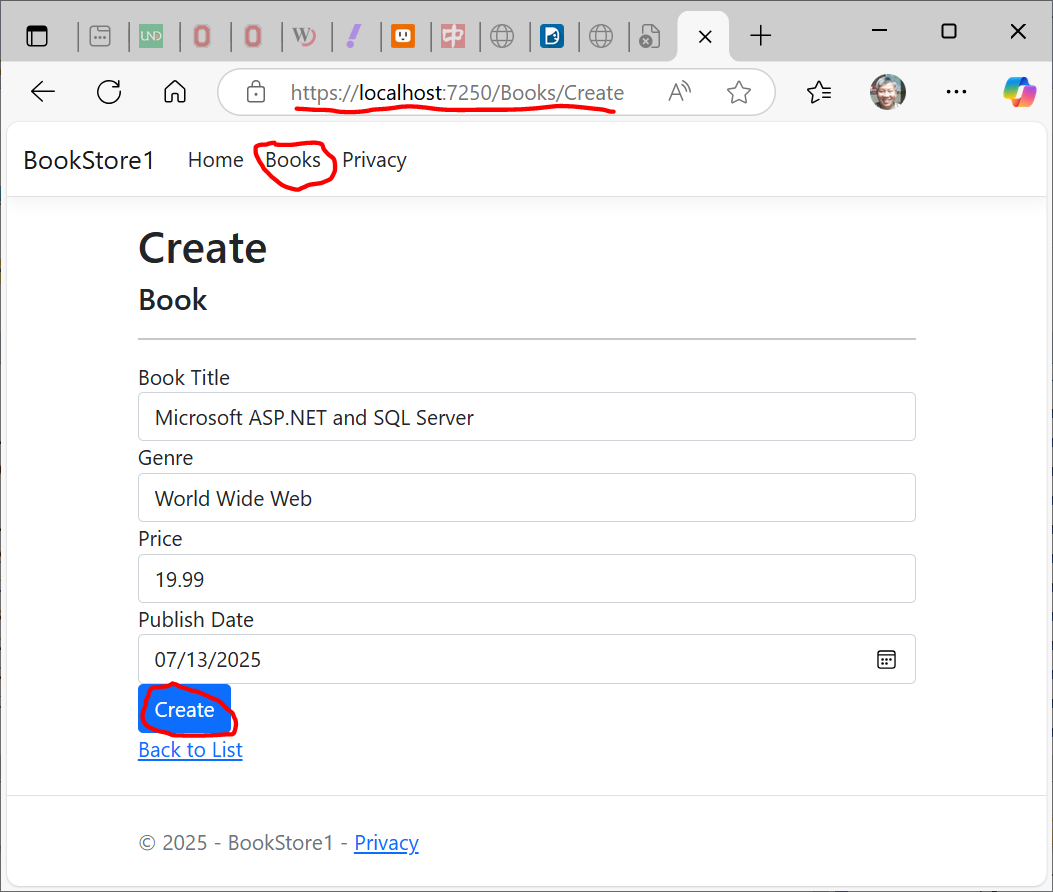Image resolution: width=1053 pixels, height=892 pixels.
Task: Add this page to favorites star
Action: click(739, 92)
